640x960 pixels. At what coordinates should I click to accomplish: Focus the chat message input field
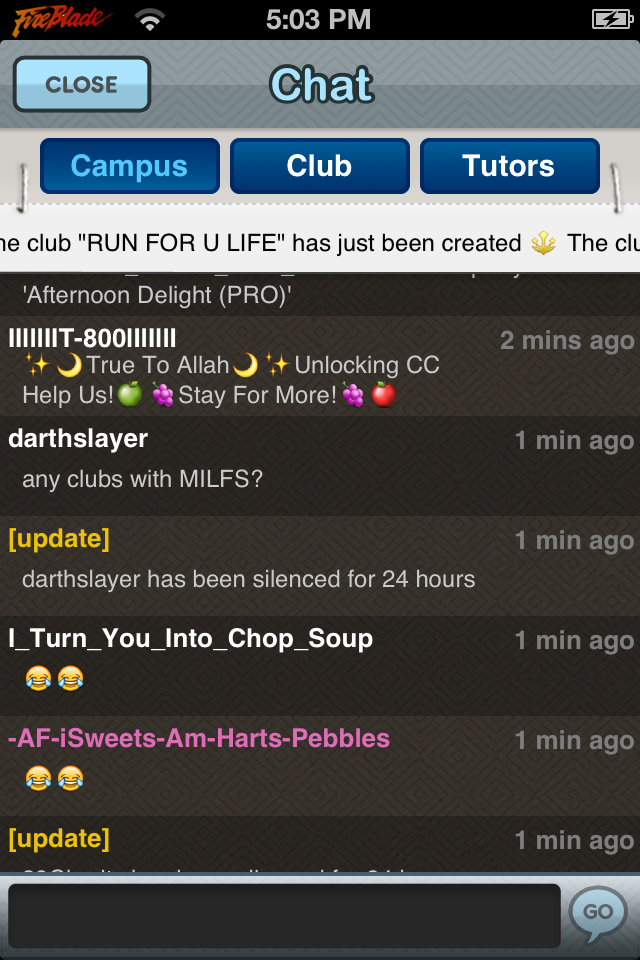click(x=284, y=915)
